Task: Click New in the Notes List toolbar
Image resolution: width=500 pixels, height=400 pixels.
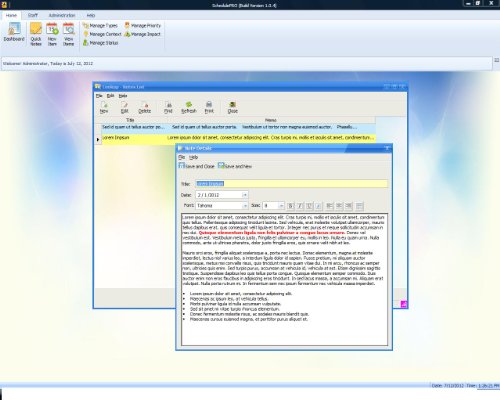Action: click(x=104, y=108)
